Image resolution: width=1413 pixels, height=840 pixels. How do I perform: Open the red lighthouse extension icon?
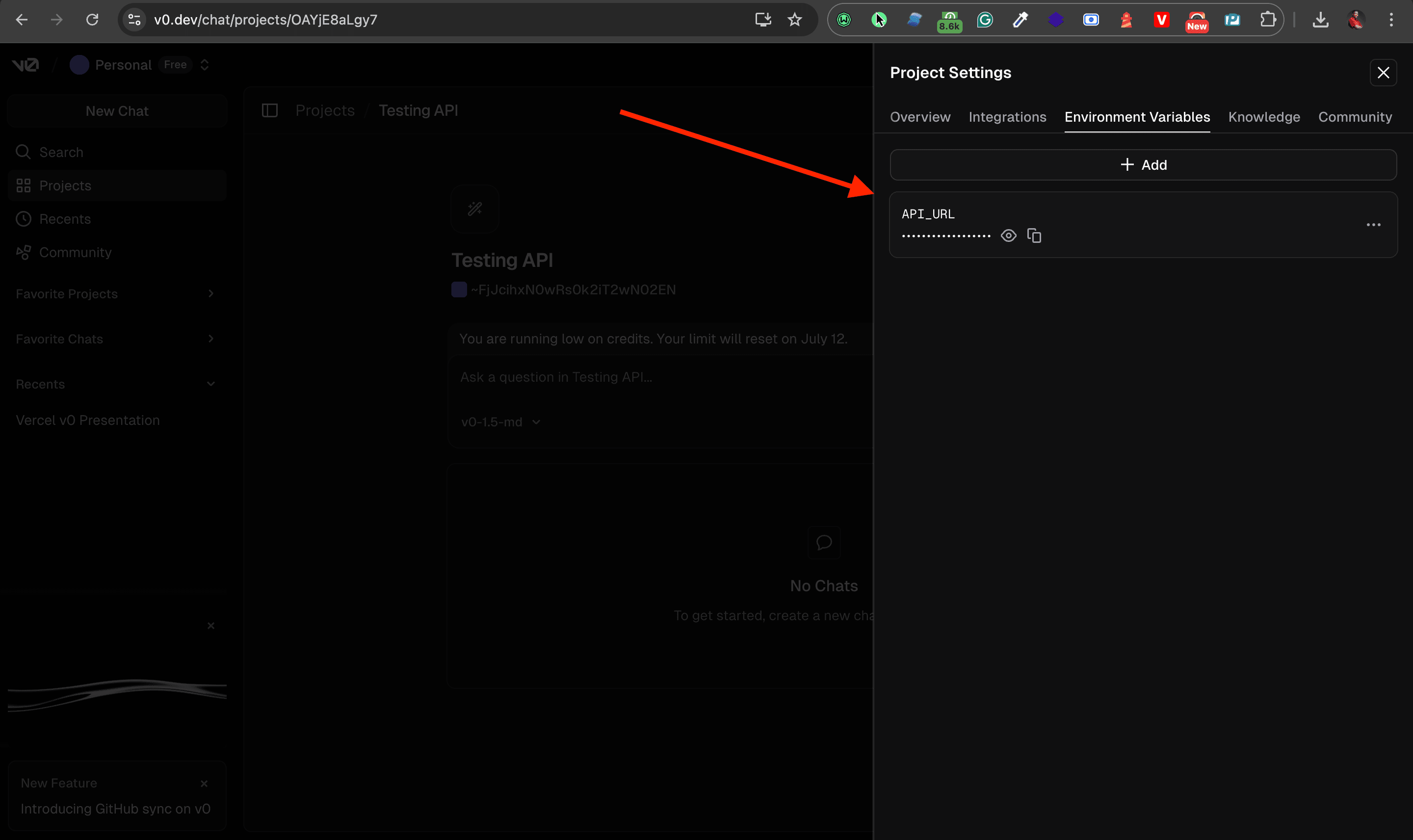pos(1126,20)
